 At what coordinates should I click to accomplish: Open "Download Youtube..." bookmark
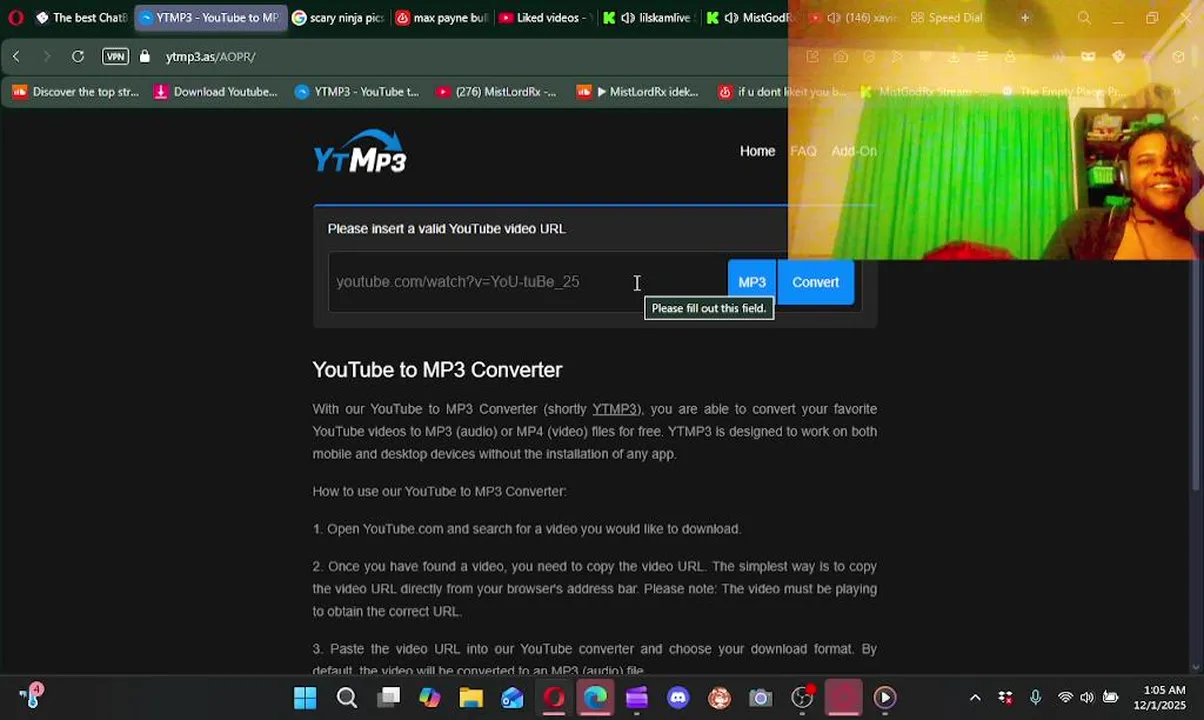[215, 92]
